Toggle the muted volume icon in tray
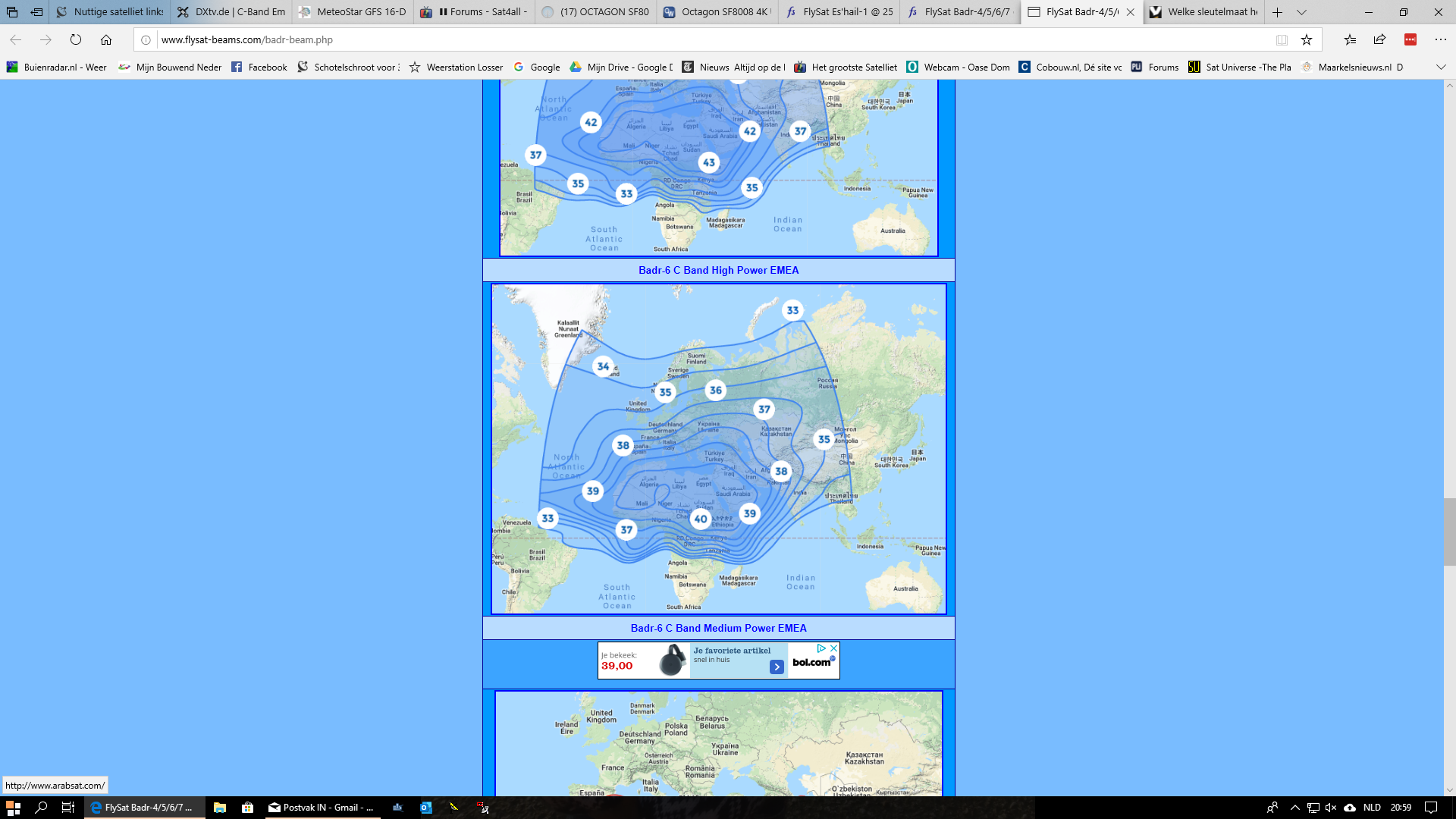 click(x=1331, y=808)
